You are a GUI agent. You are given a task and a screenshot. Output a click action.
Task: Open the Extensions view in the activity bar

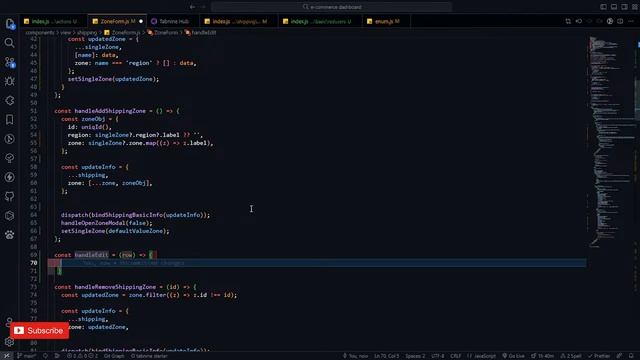(x=9, y=100)
